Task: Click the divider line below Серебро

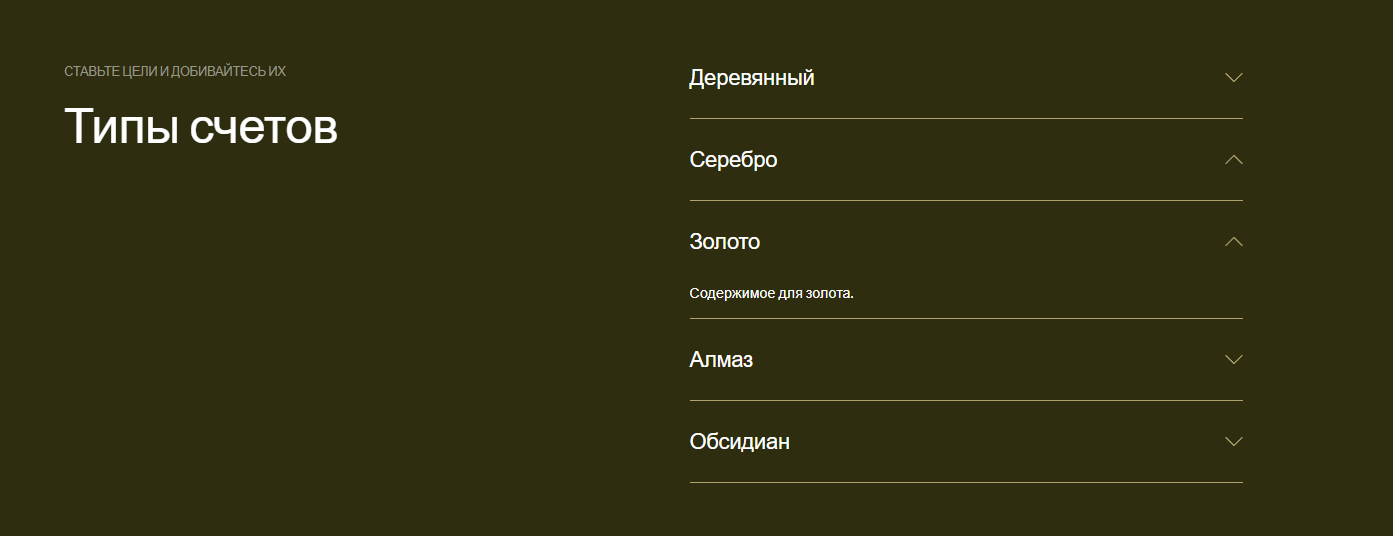Action: coord(966,200)
